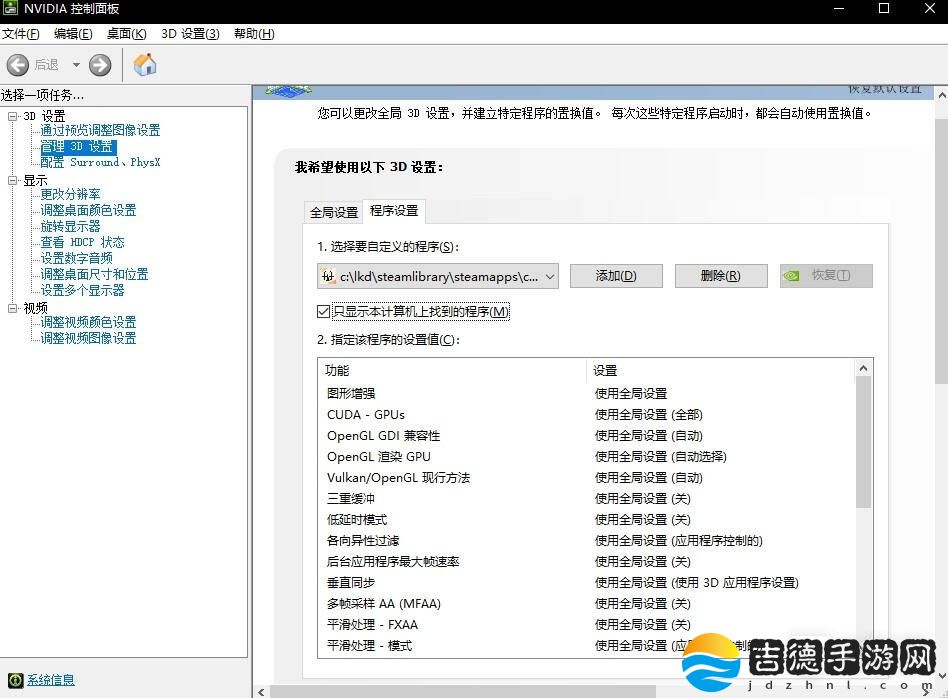The image size is (948, 698).
Task: Maximize the NVIDIA 控制面板 window
Action: (x=884, y=8)
